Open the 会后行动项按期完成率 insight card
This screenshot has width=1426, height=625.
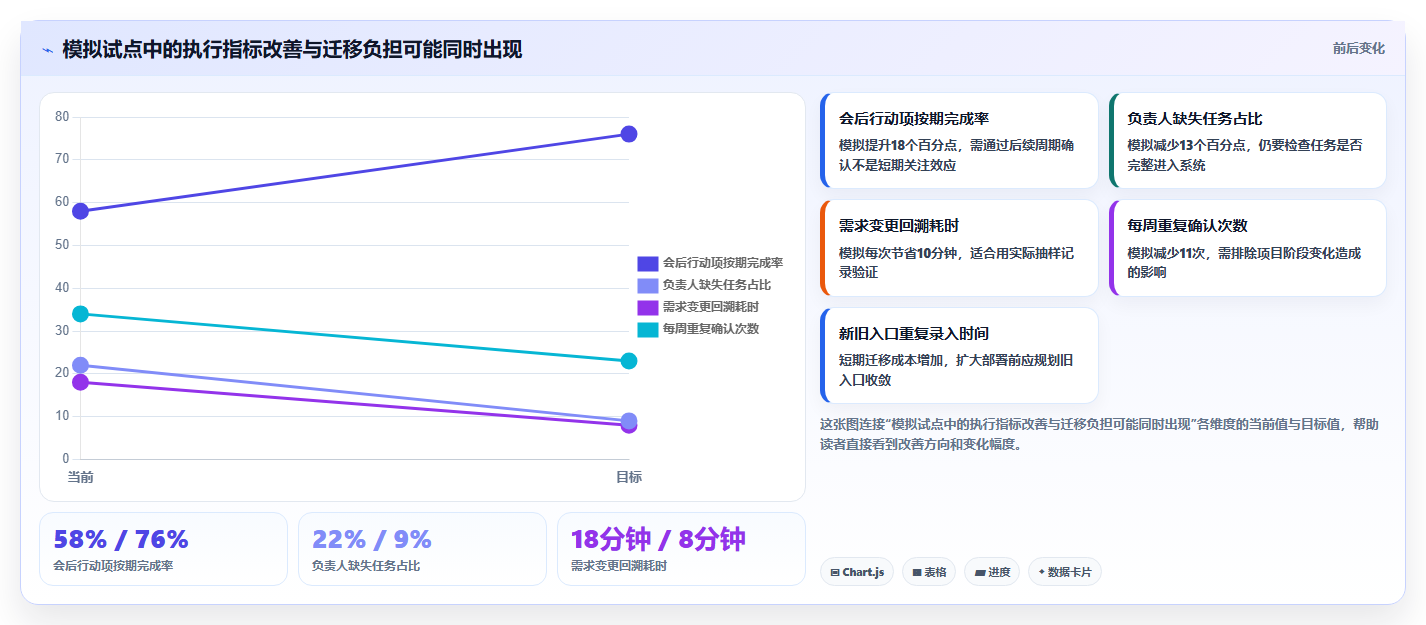[959, 141]
